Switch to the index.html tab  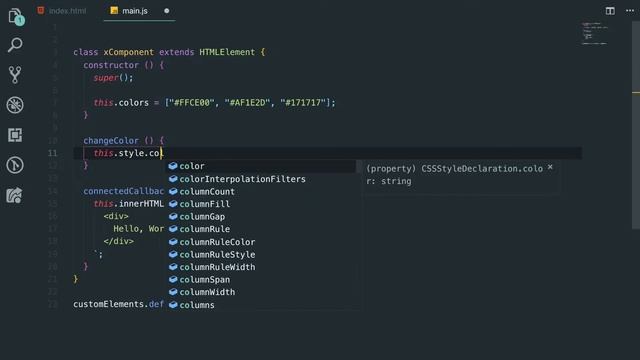tap(62, 11)
